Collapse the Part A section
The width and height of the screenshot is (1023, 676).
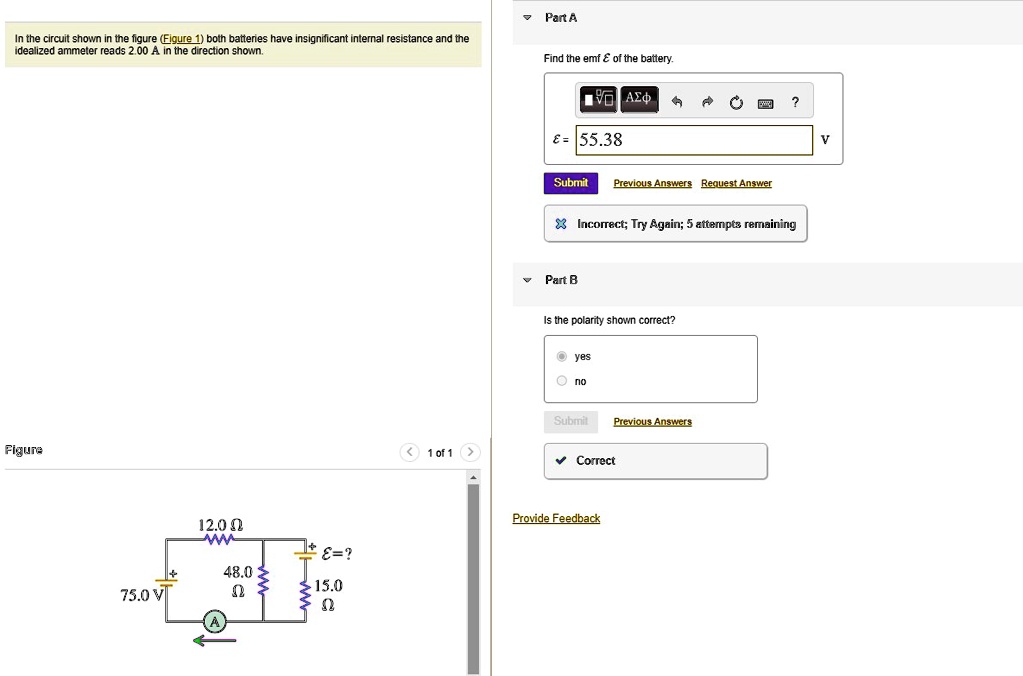527,17
